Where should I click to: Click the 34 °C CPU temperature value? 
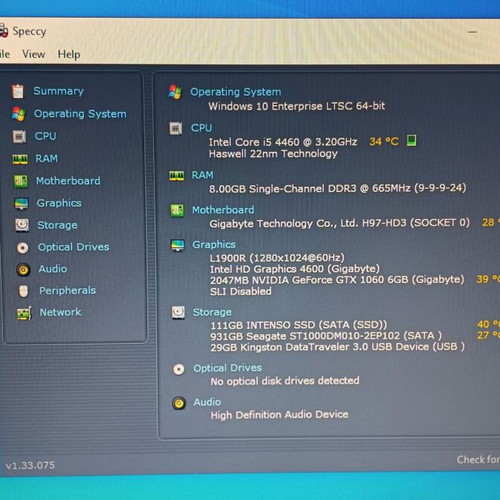[x=384, y=141]
